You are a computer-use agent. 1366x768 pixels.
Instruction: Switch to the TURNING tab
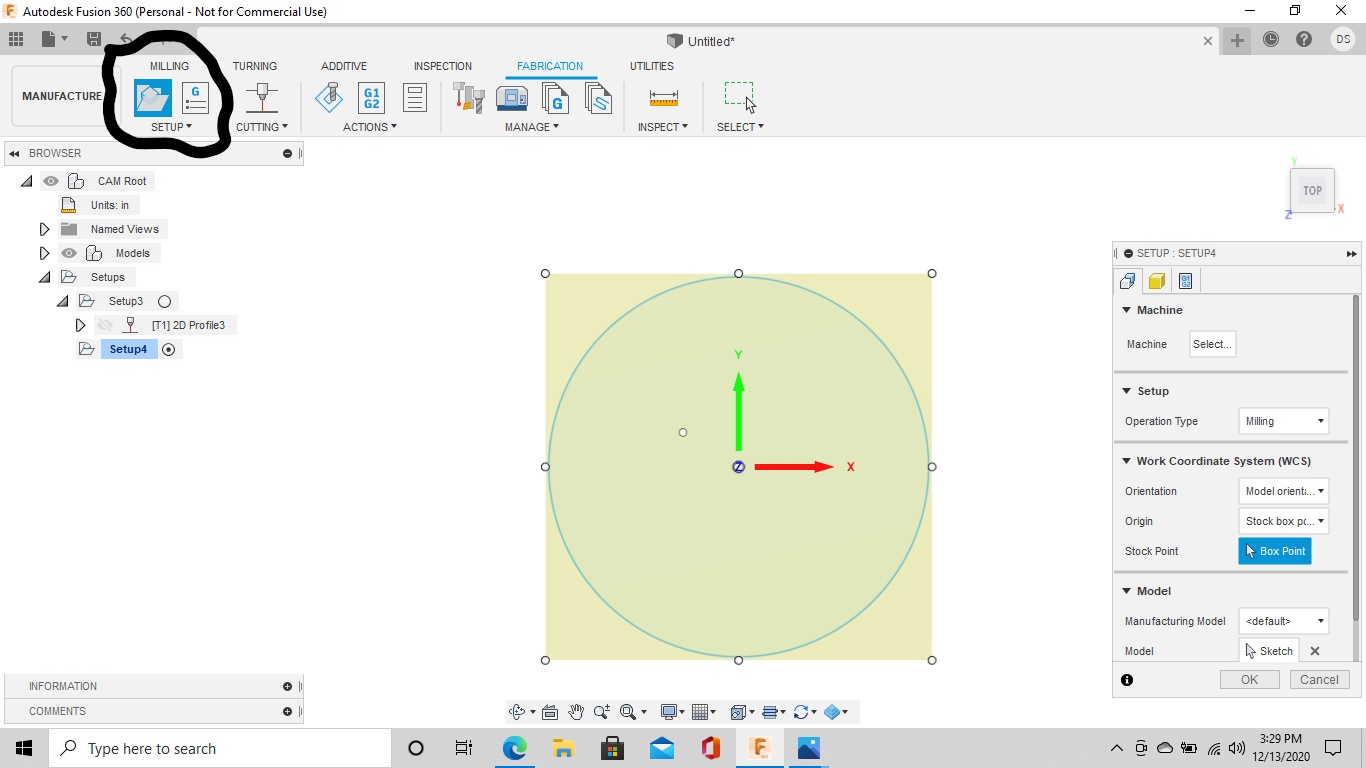coord(255,66)
